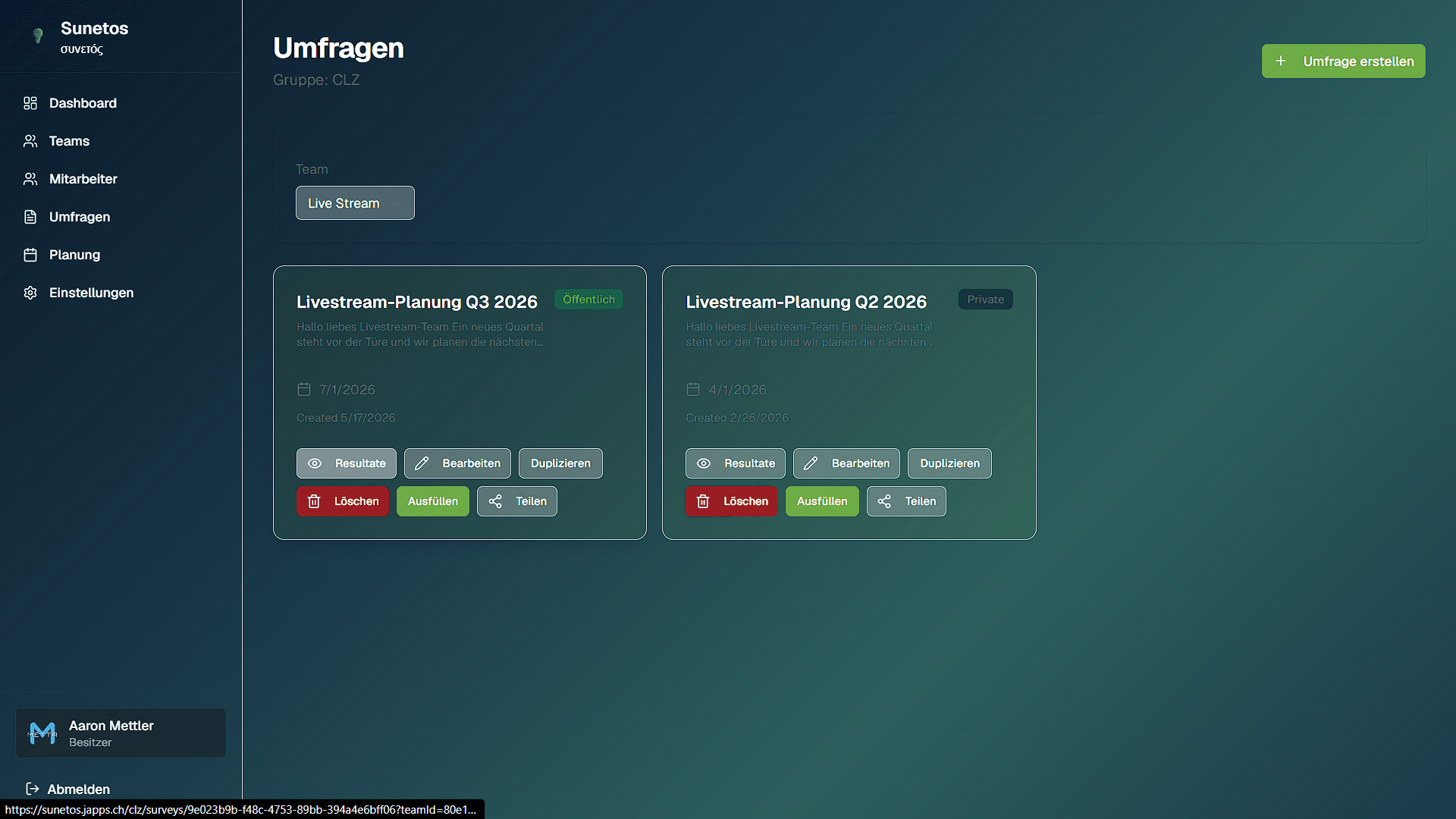
Task: Click the Aaron Mettler user name
Action: 111,726
